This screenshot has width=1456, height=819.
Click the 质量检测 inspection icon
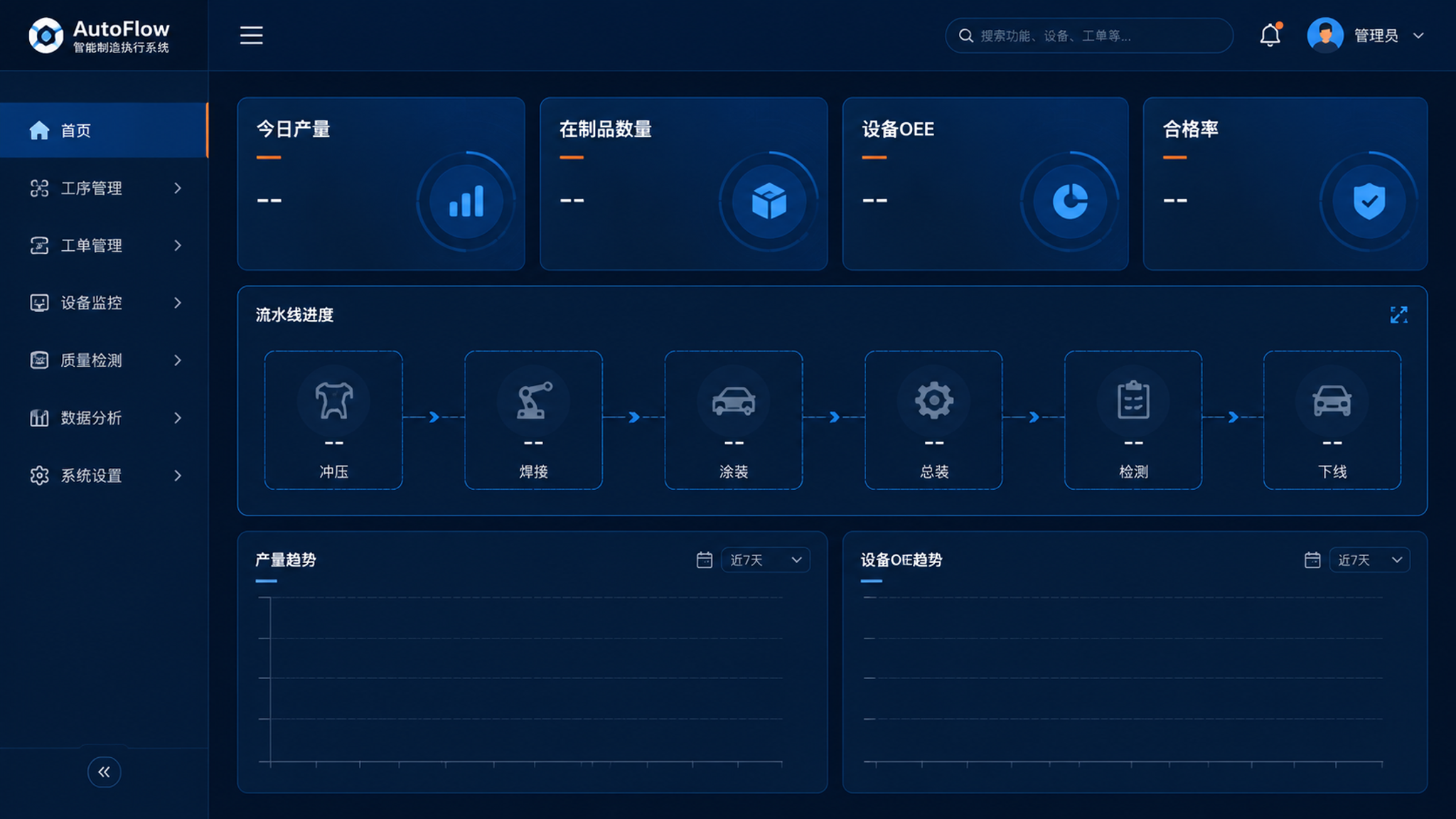39,360
